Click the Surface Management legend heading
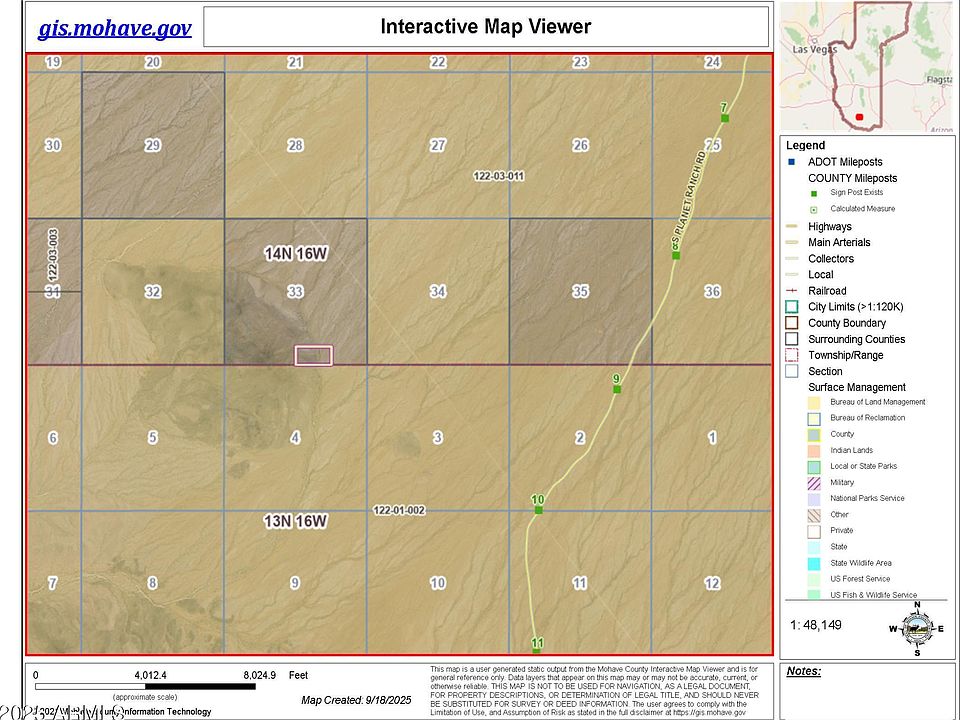960x720 pixels. click(x=857, y=388)
